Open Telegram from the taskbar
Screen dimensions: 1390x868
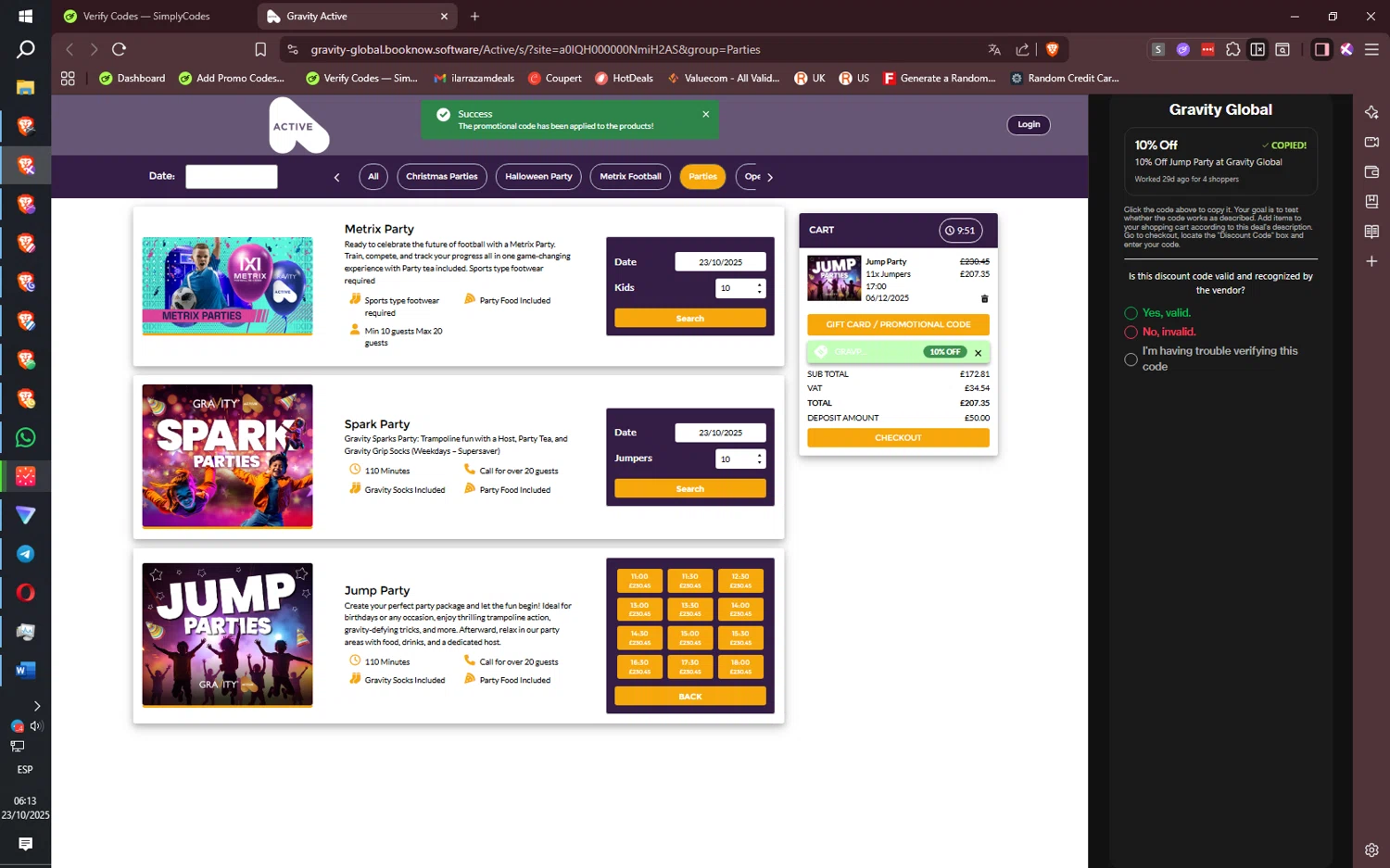26,554
